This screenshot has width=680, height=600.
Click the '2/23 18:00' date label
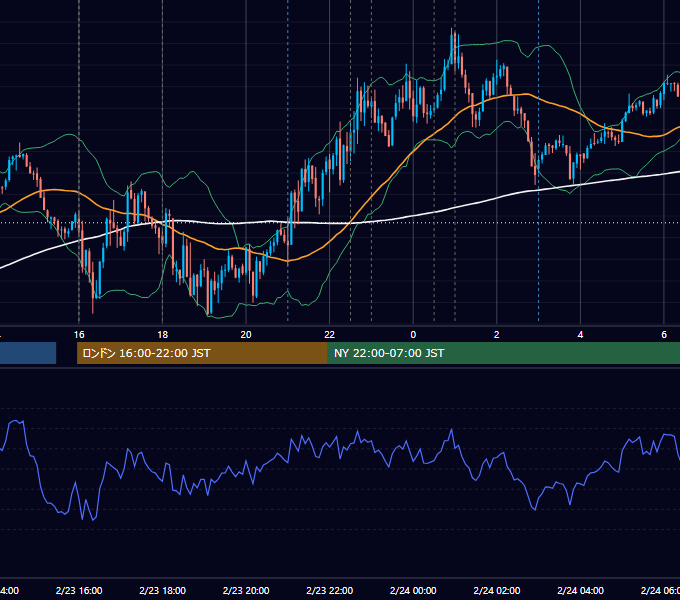click(x=163, y=590)
